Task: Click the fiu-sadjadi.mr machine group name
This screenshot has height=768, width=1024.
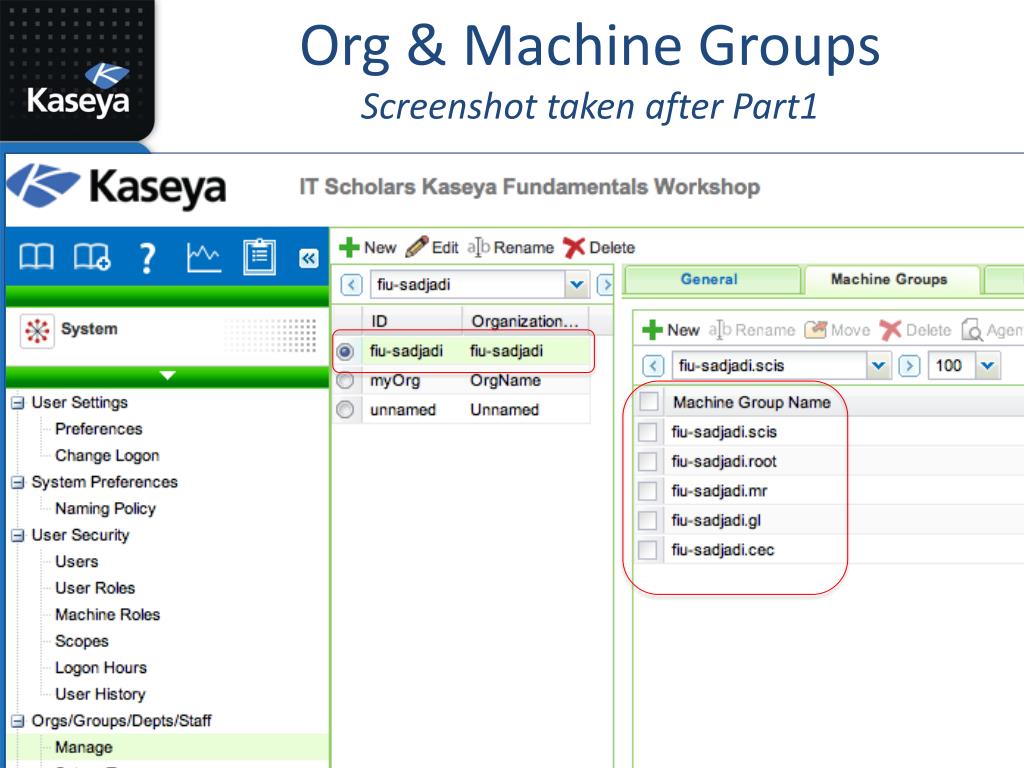Action: (x=720, y=491)
